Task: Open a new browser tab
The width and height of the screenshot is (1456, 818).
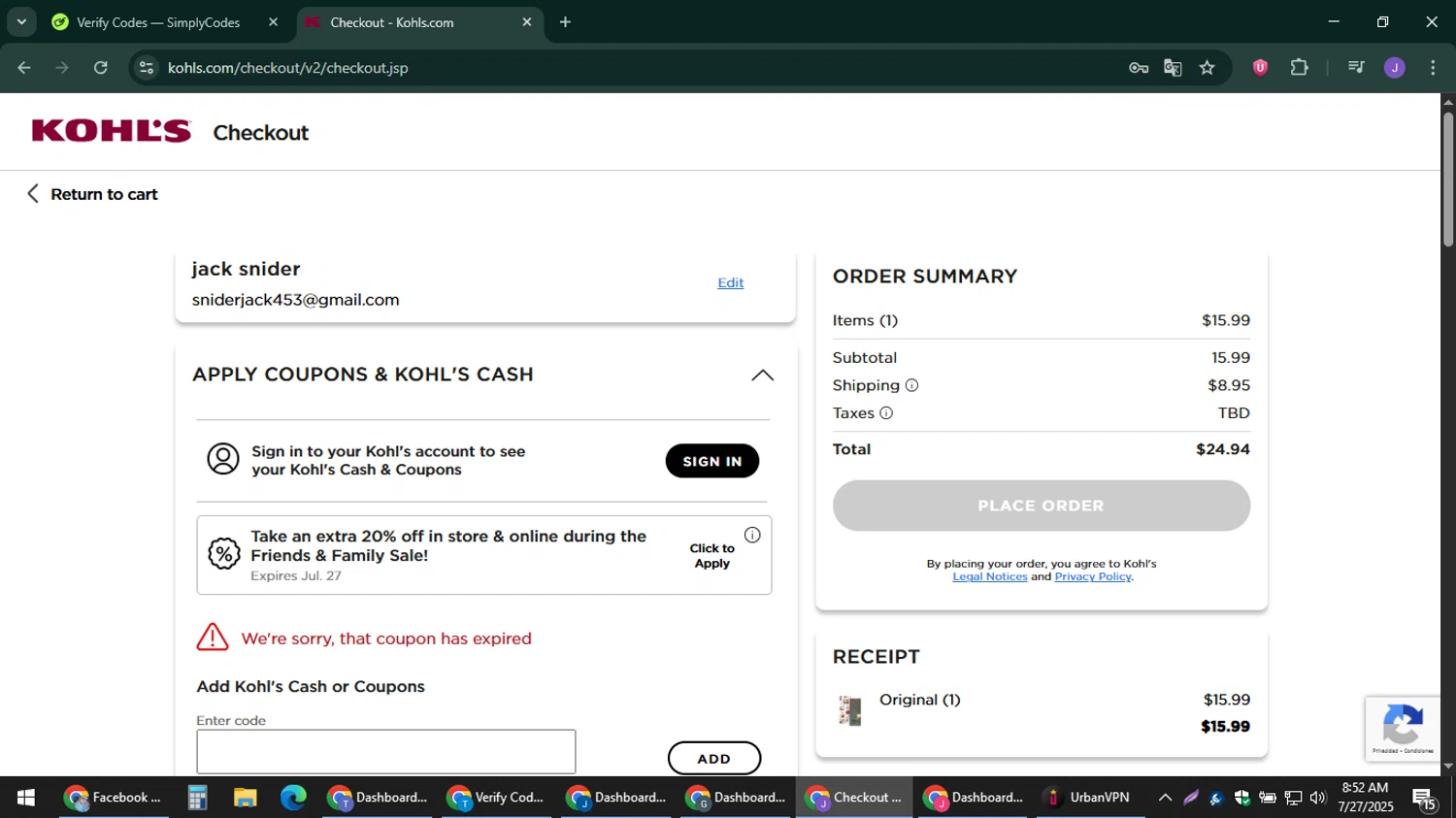Action: pyautogui.click(x=565, y=21)
